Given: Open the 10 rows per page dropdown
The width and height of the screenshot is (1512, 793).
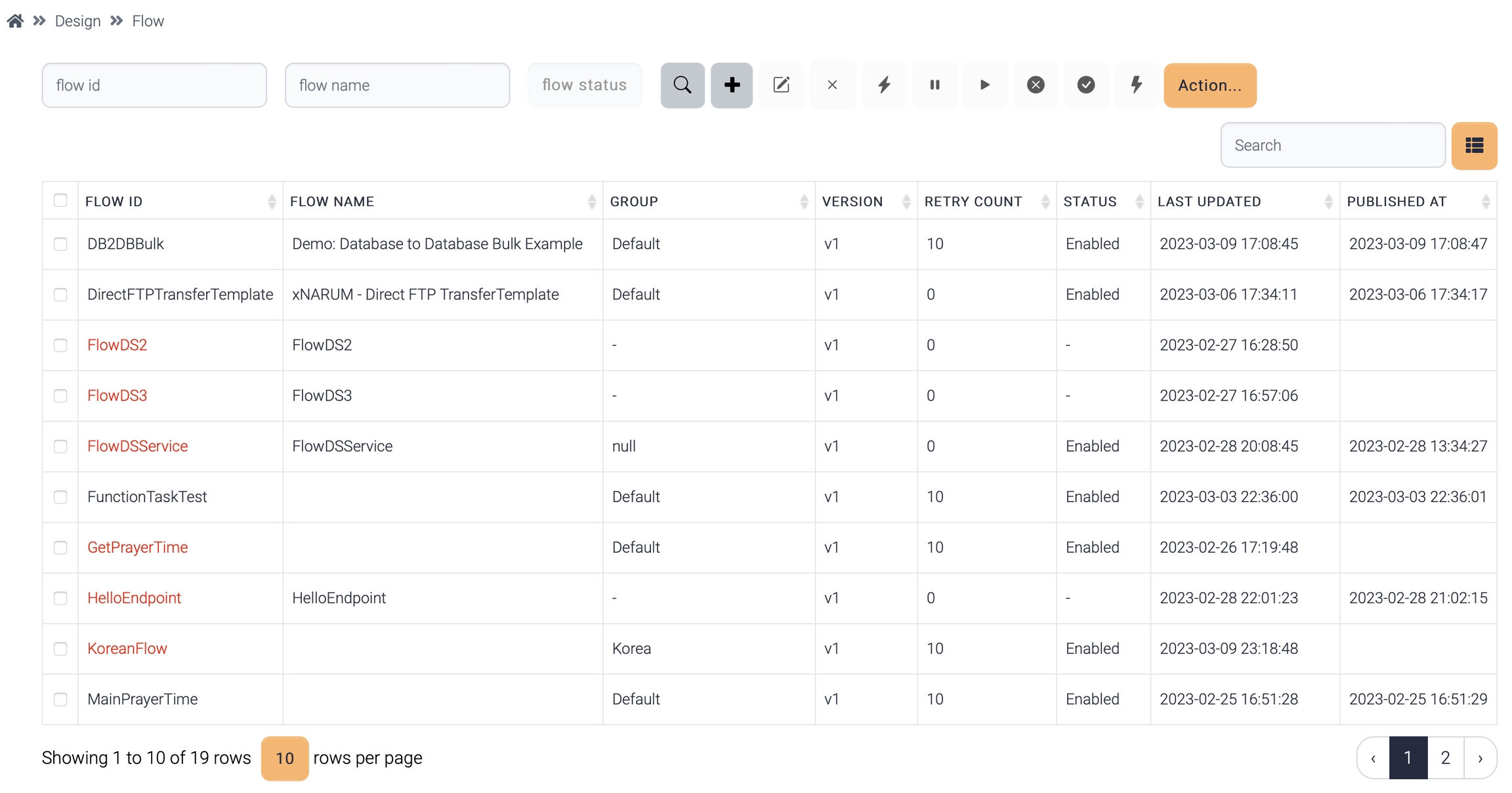Looking at the screenshot, I should 284,758.
